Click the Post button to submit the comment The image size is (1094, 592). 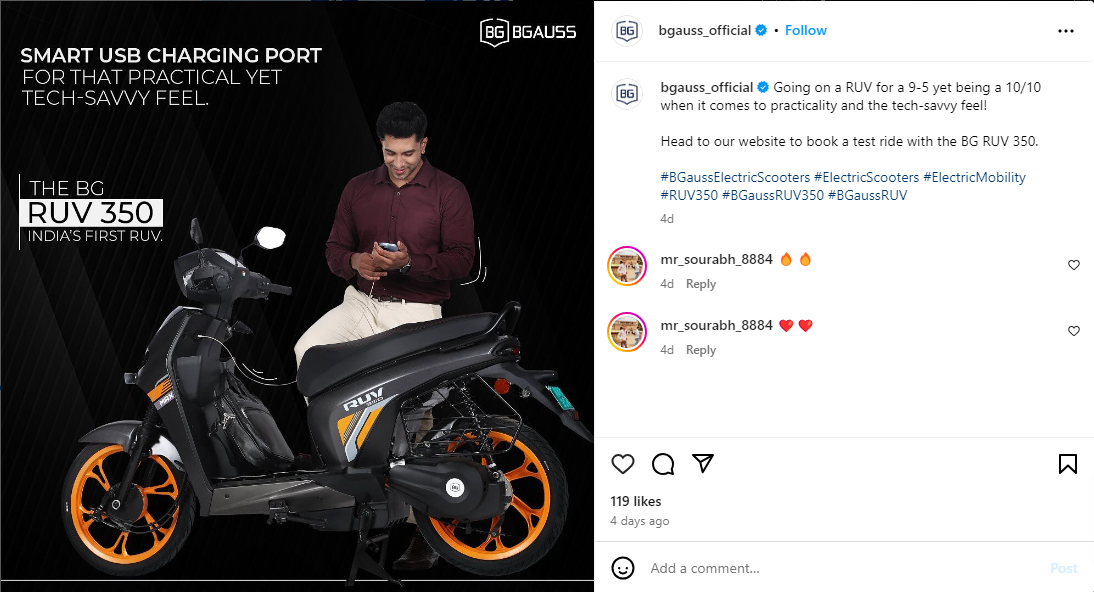(x=1063, y=568)
